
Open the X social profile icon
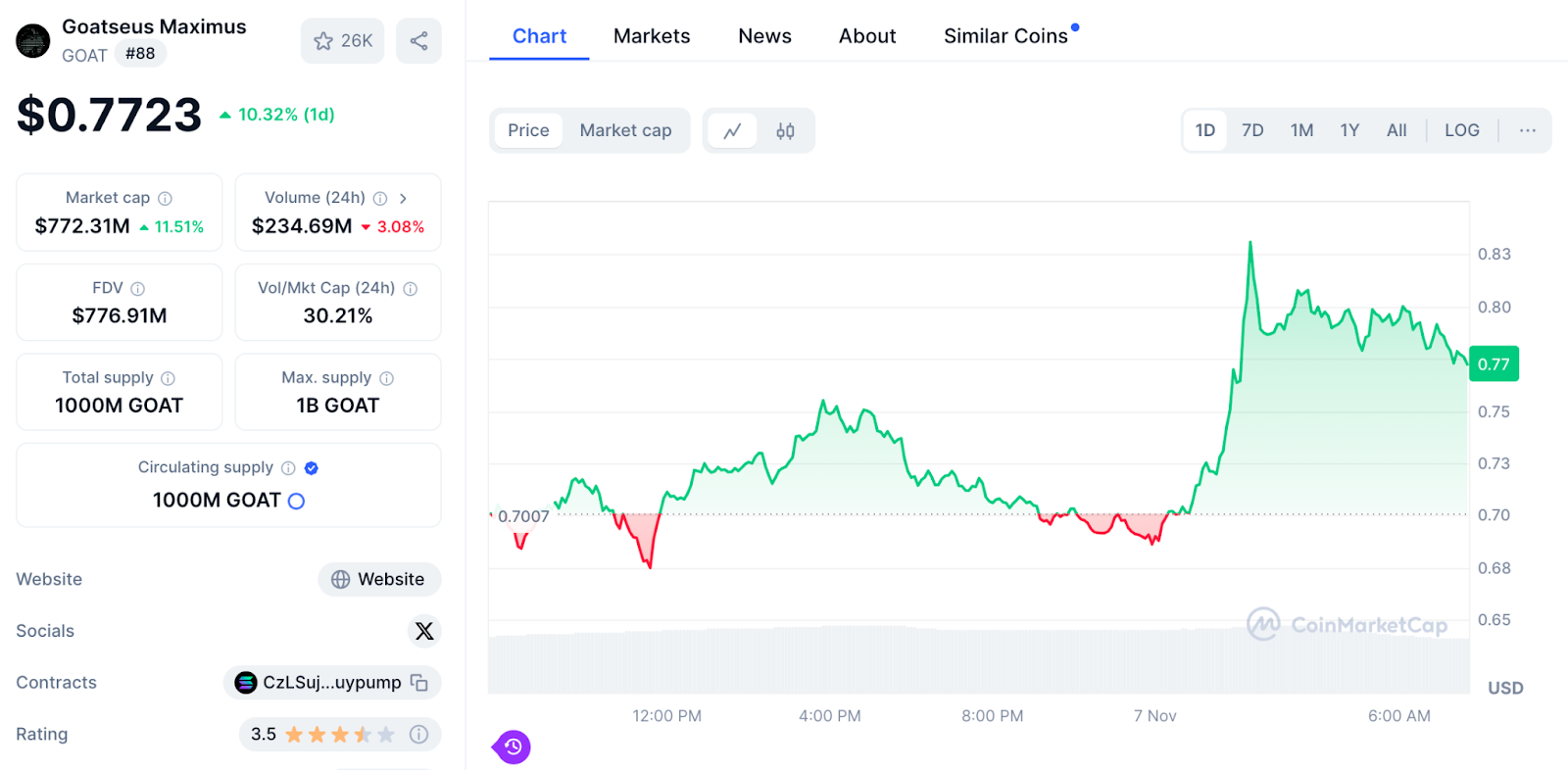424,631
